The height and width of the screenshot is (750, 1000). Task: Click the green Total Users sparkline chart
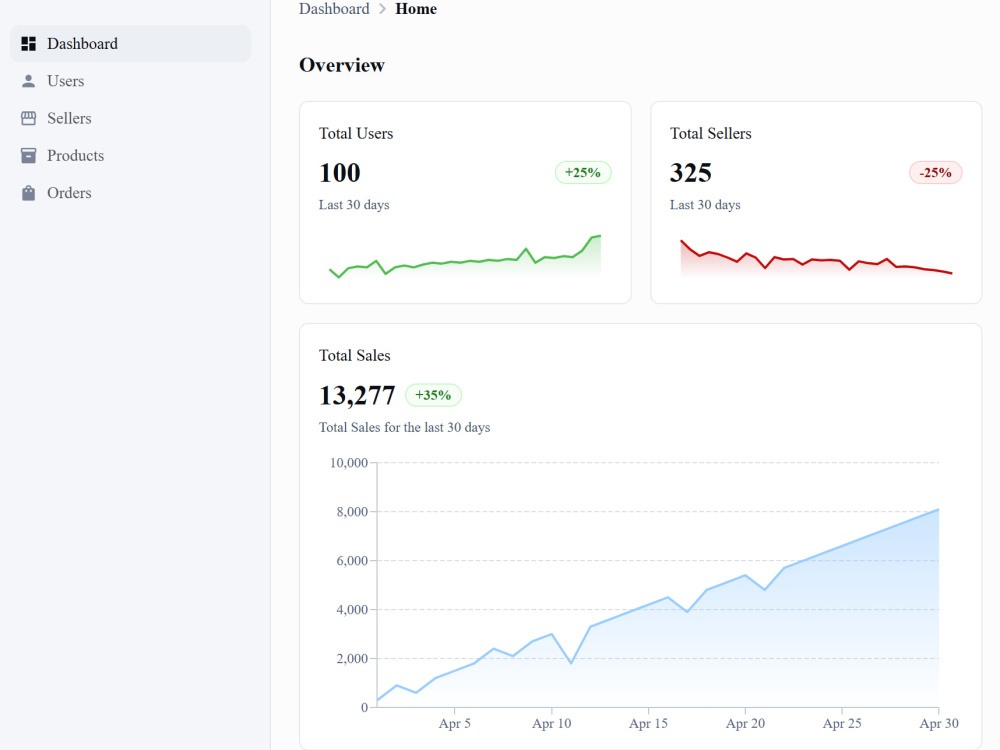[465, 255]
